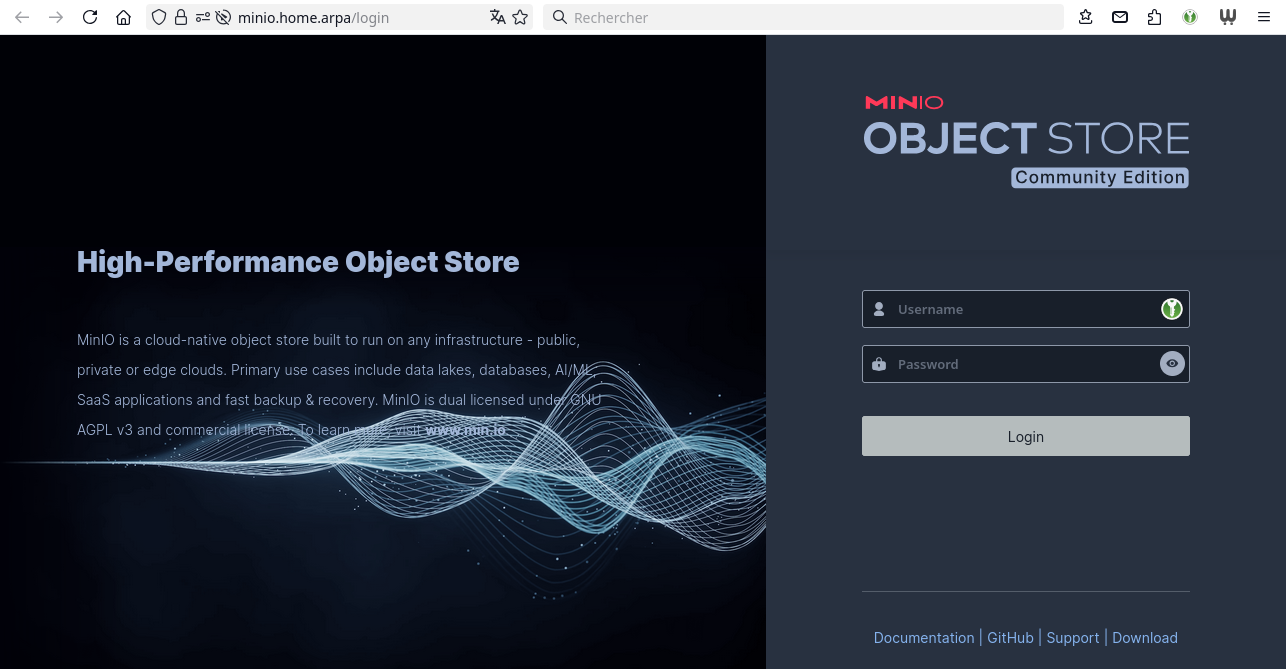Toggle password visibility with eye icon
The width and height of the screenshot is (1286, 669).
(x=1172, y=364)
